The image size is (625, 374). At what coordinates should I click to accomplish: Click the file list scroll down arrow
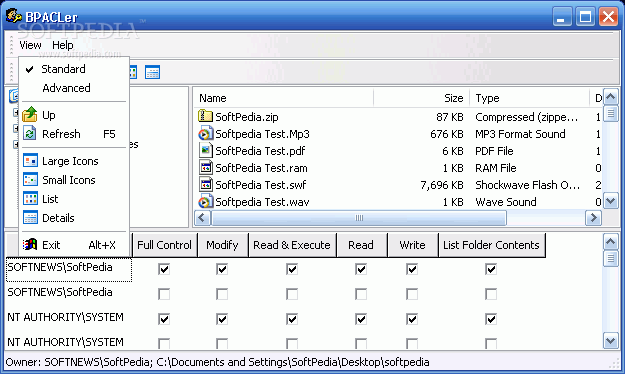[x=611, y=201]
